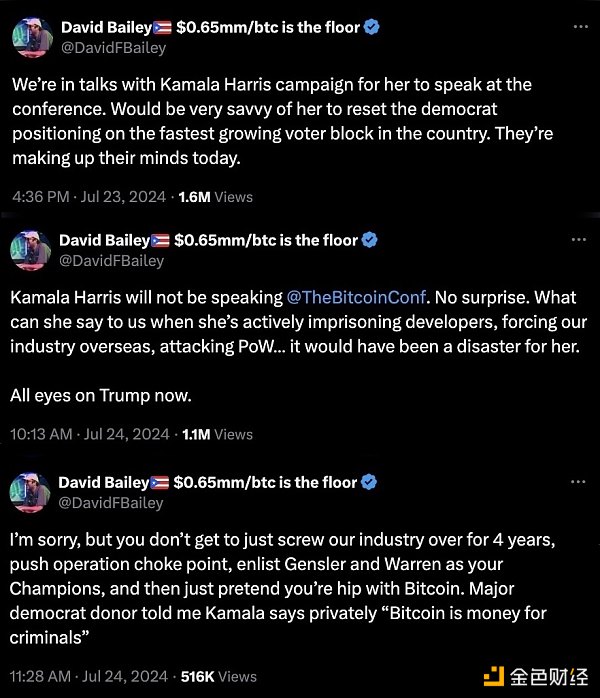Click the verified badge in the first tweet header
This screenshot has height=698, width=600.
pos(371,28)
